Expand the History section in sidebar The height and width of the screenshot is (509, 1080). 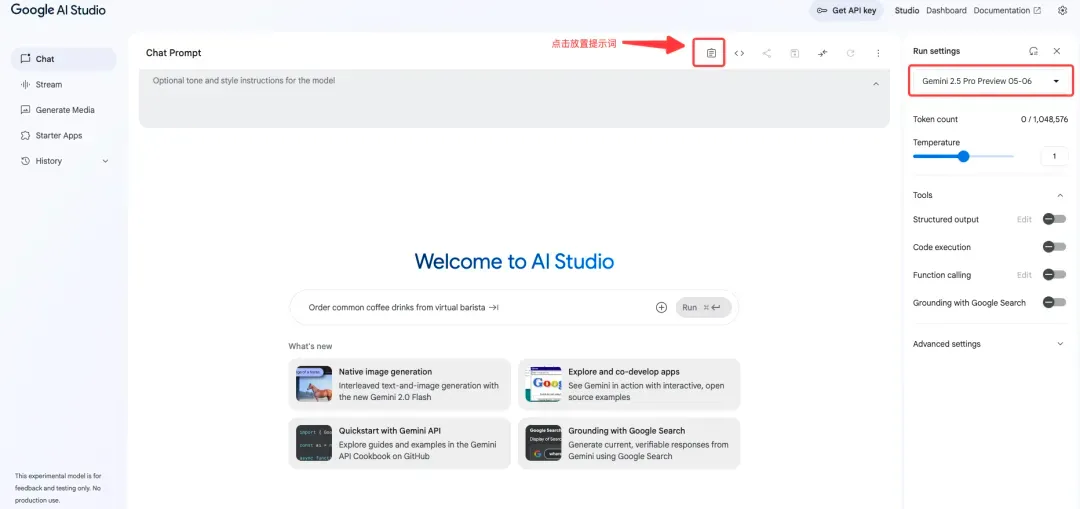point(105,161)
